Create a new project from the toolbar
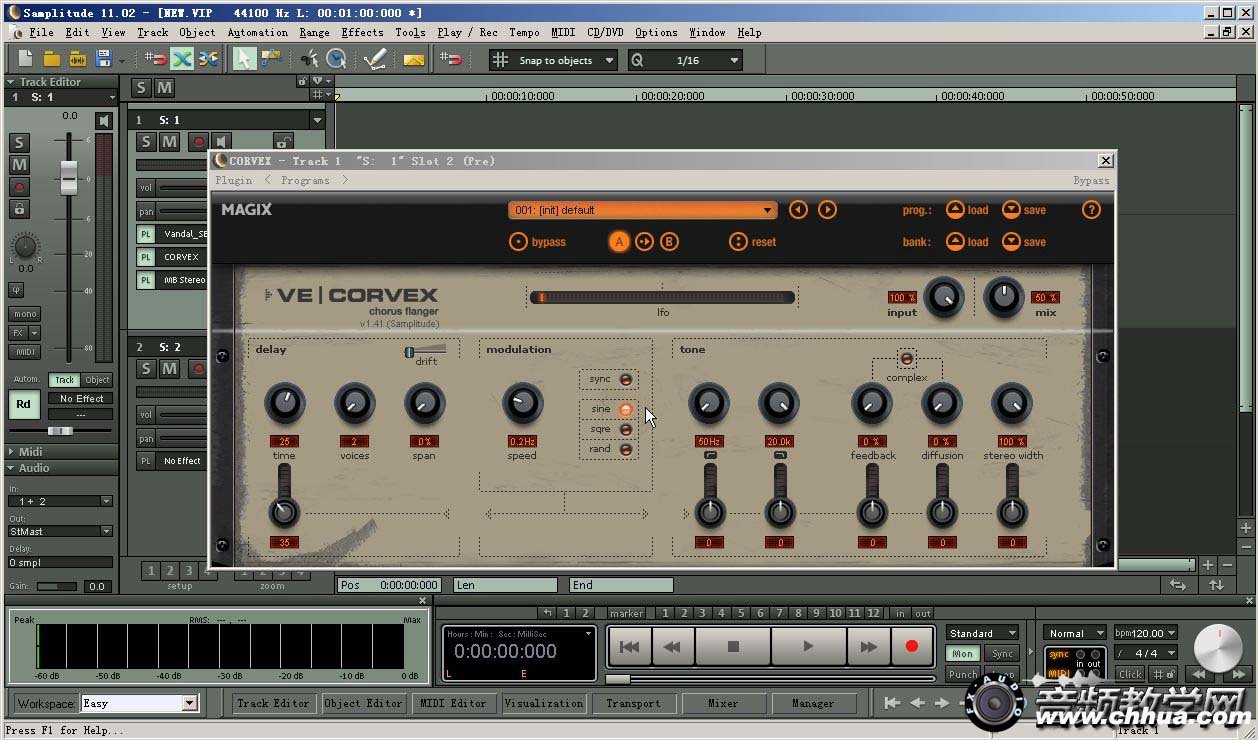This screenshot has width=1258, height=740. (26, 60)
